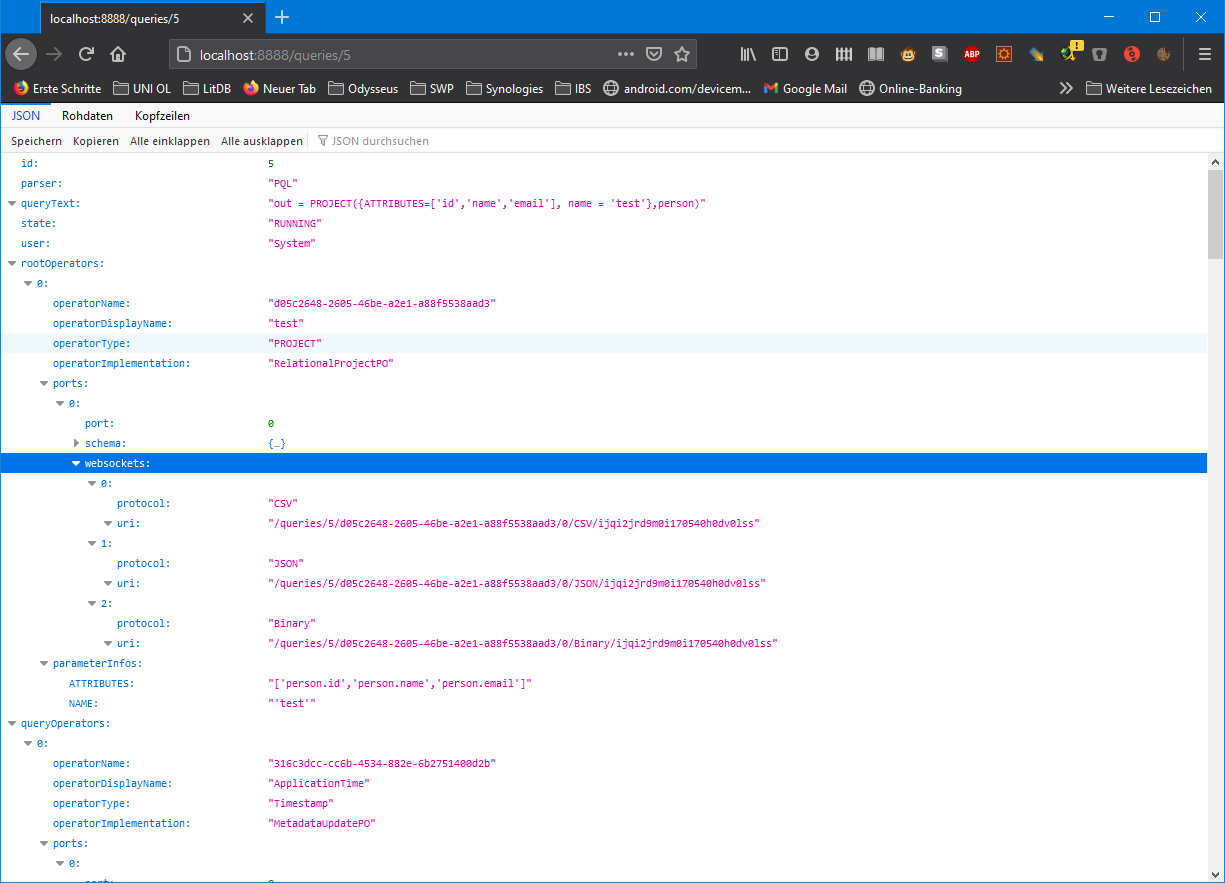1225x883 pixels.
Task: Go to the Firefox home page
Action: (x=118, y=54)
